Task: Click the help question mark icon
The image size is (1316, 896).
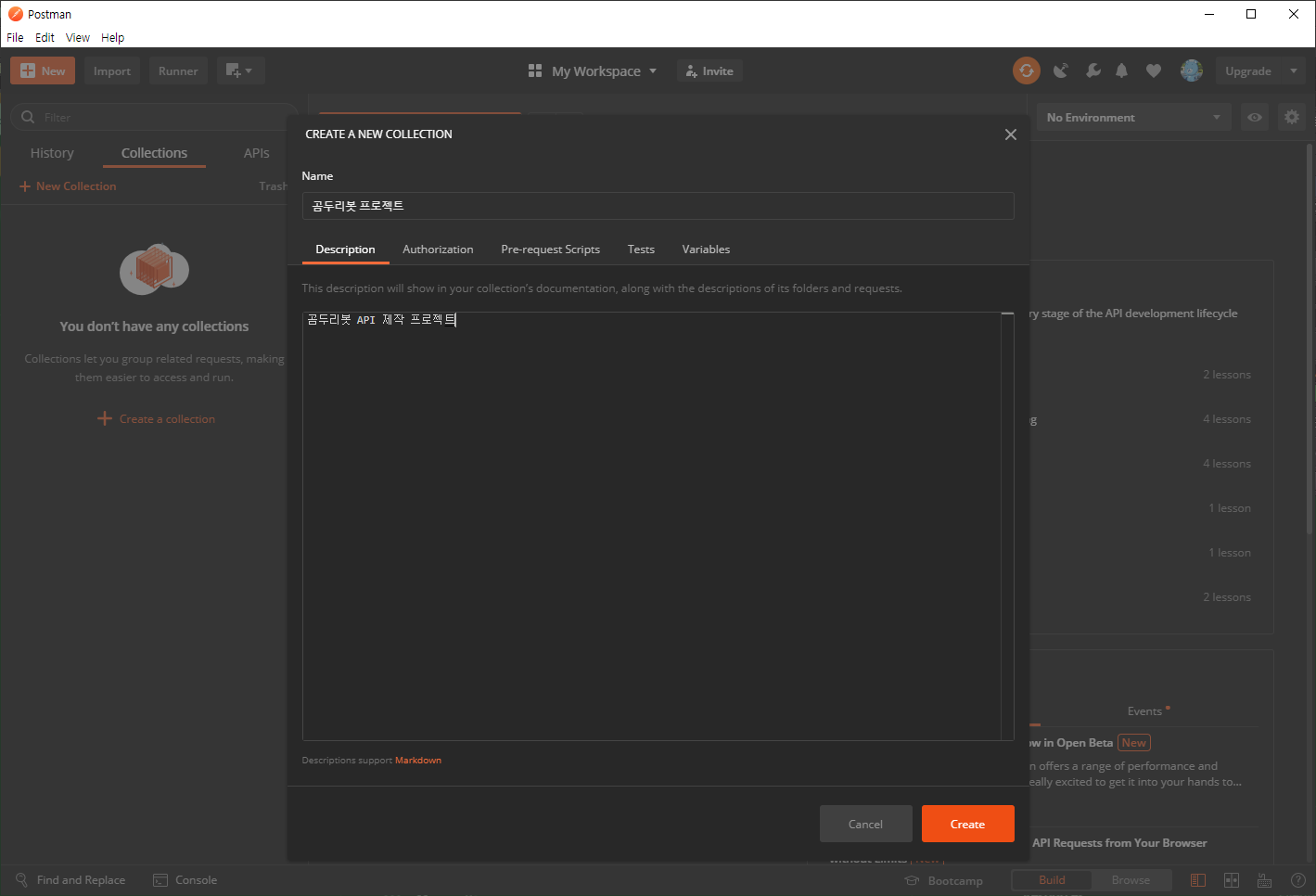Action: pos(1298,880)
